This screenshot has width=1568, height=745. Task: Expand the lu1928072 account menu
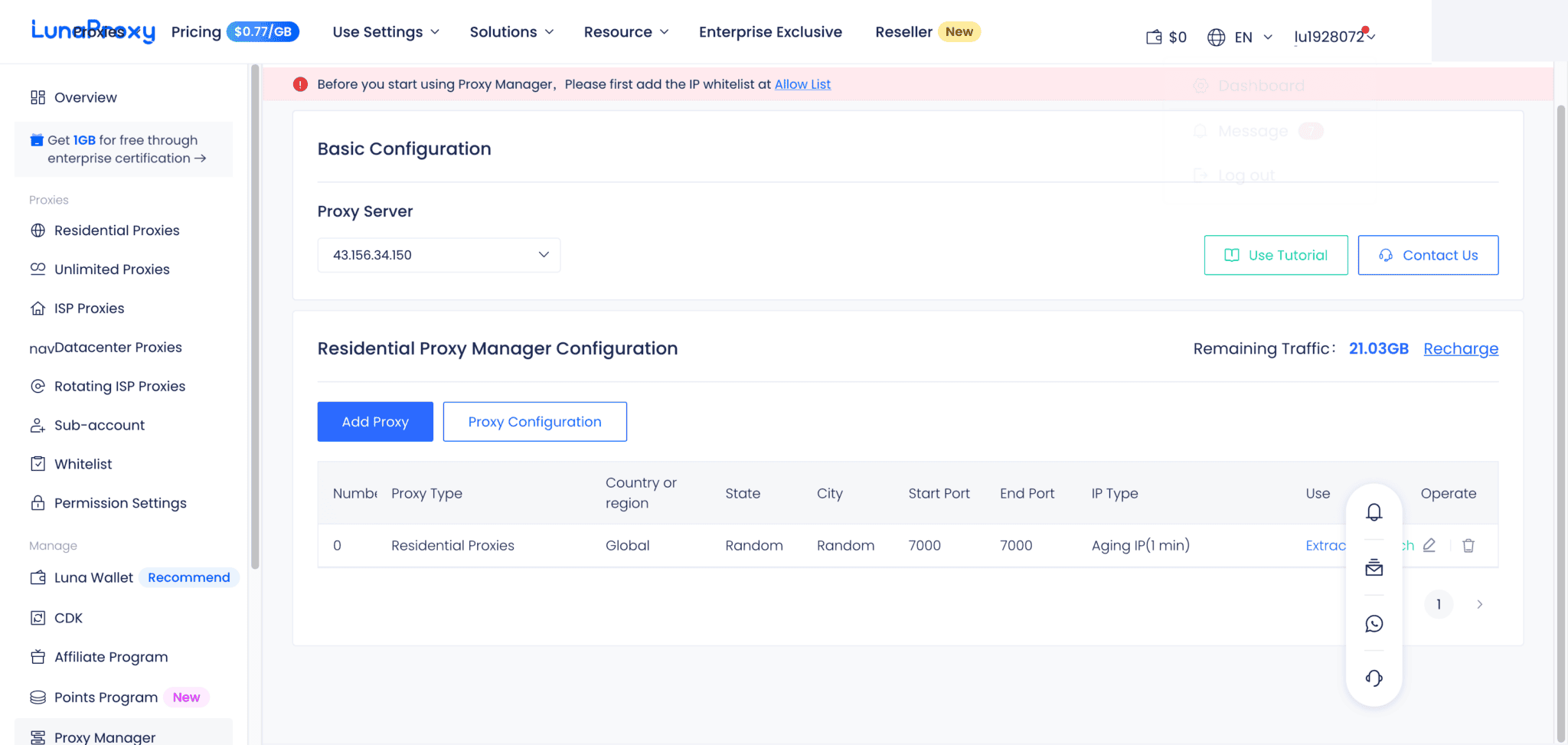pos(1334,36)
